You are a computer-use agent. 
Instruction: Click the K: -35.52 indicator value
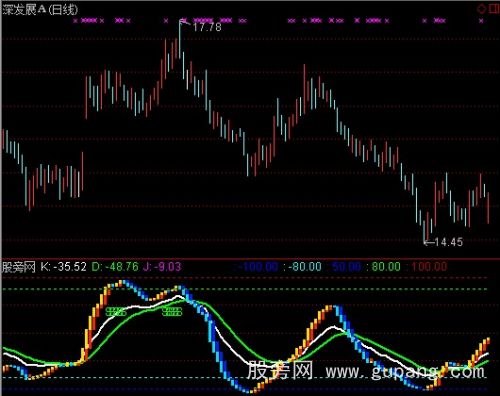tap(63, 267)
